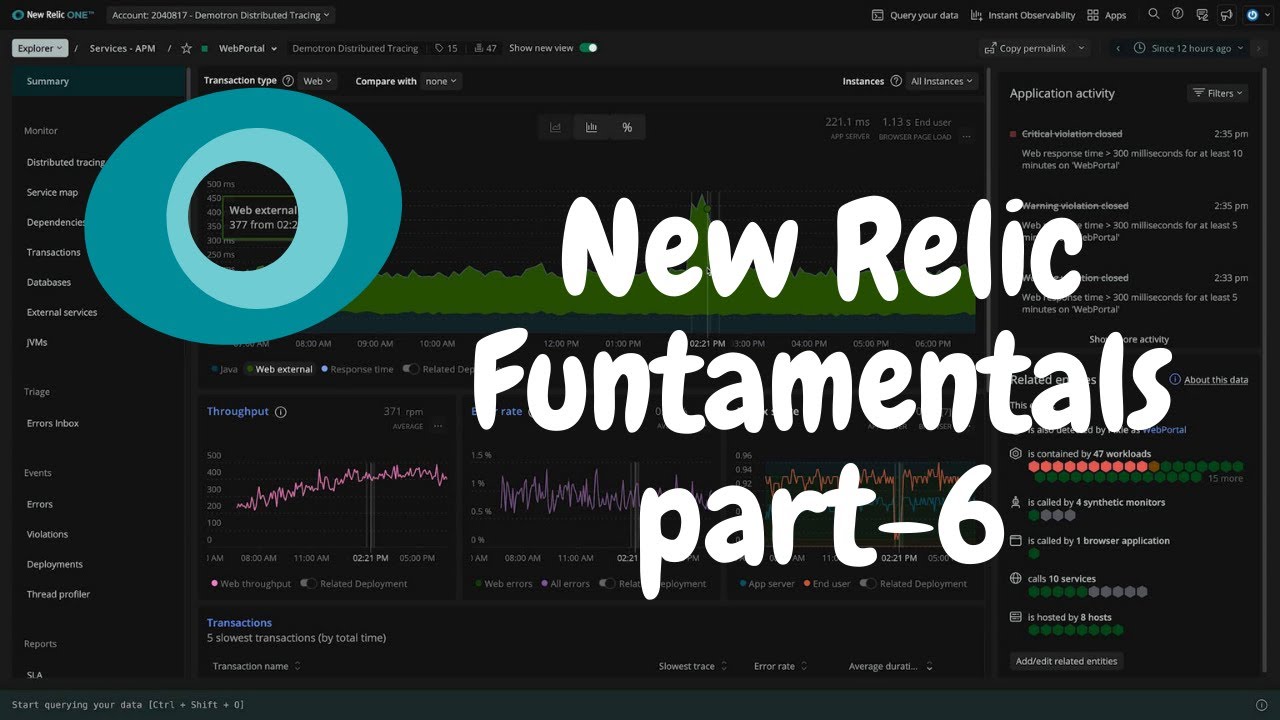Open the help question-mark menu
The image size is (1280, 720).
(x=1177, y=14)
